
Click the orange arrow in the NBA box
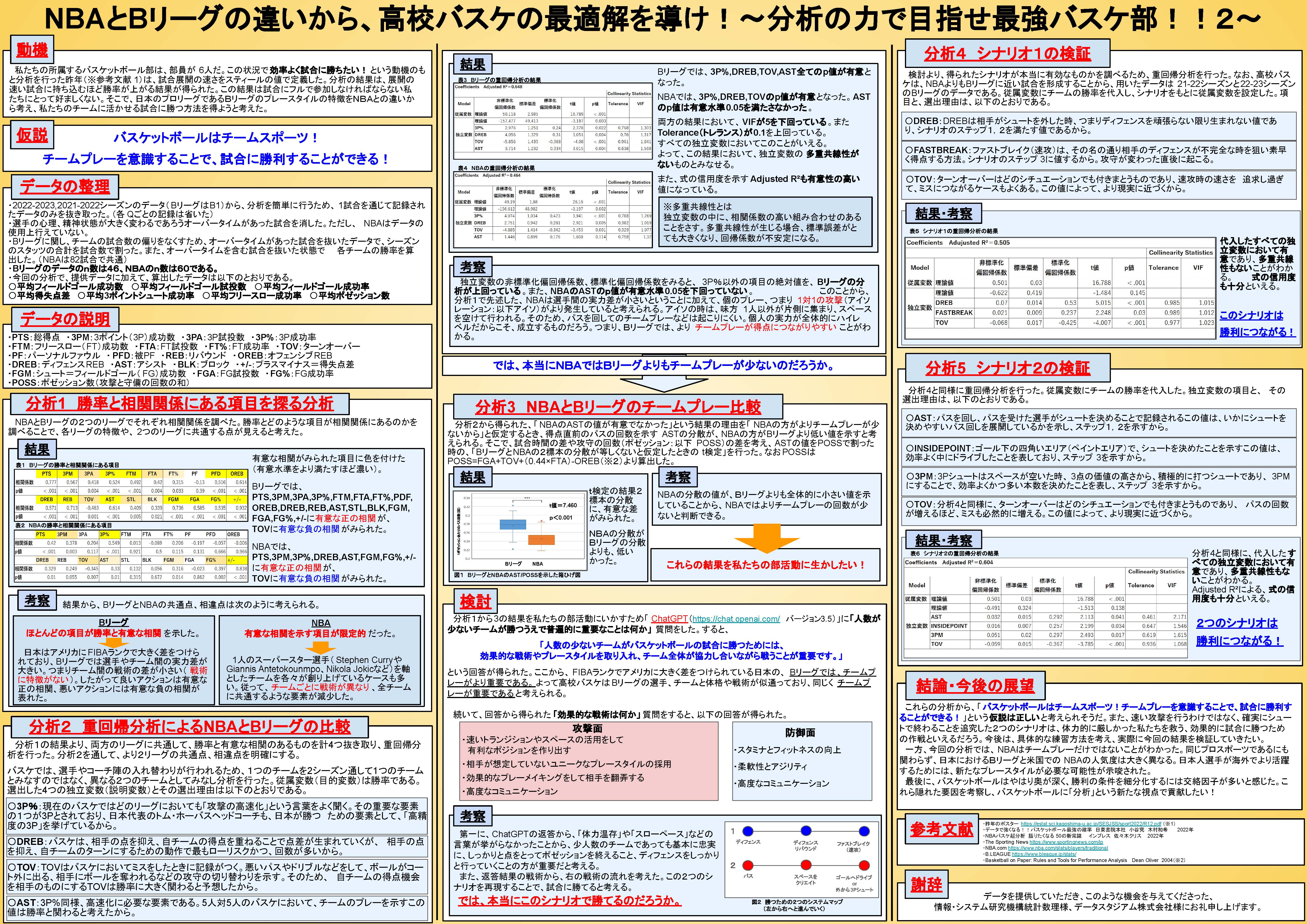click(x=320, y=647)
